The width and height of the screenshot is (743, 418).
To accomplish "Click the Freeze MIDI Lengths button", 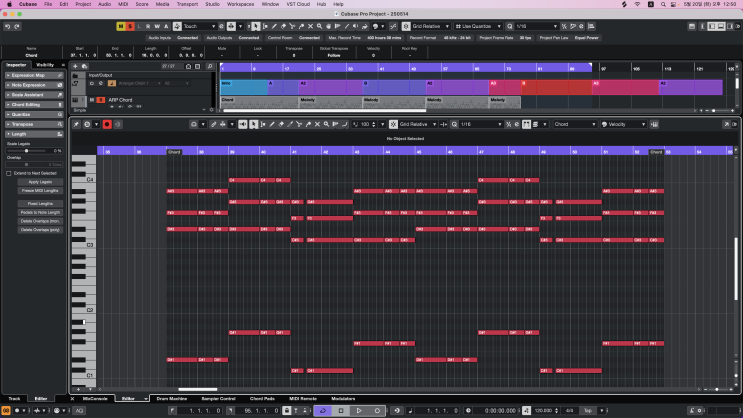I will coord(40,190).
